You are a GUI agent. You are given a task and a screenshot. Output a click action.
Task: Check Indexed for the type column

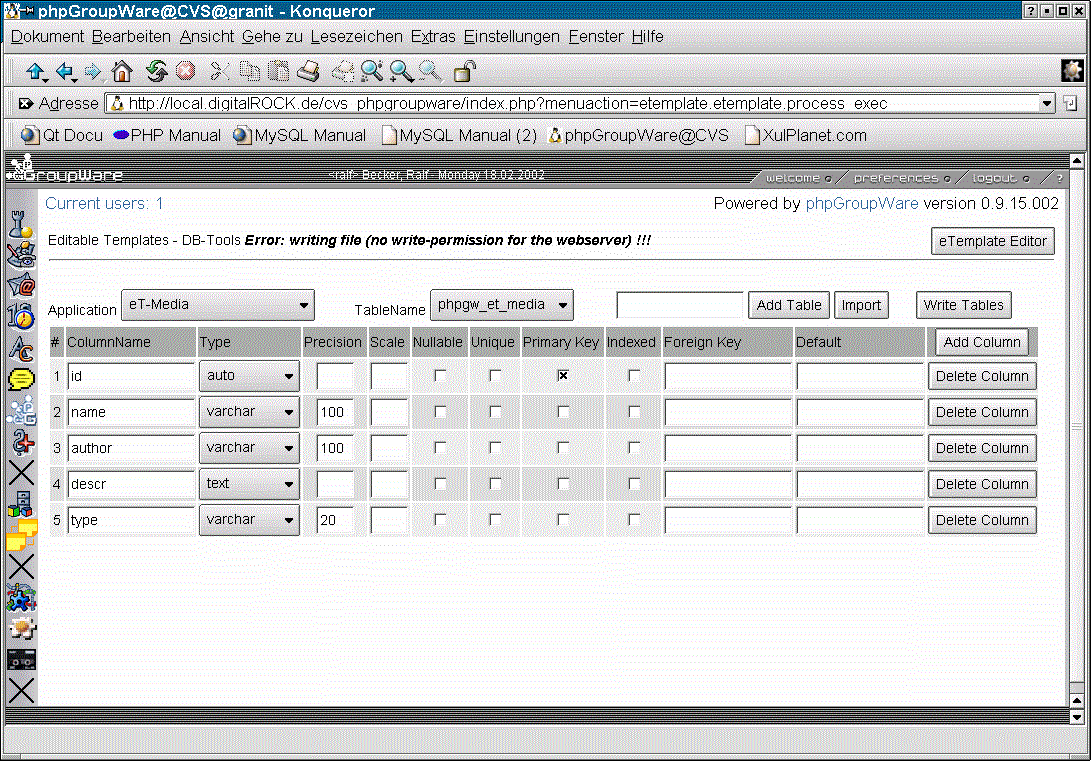click(633, 520)
